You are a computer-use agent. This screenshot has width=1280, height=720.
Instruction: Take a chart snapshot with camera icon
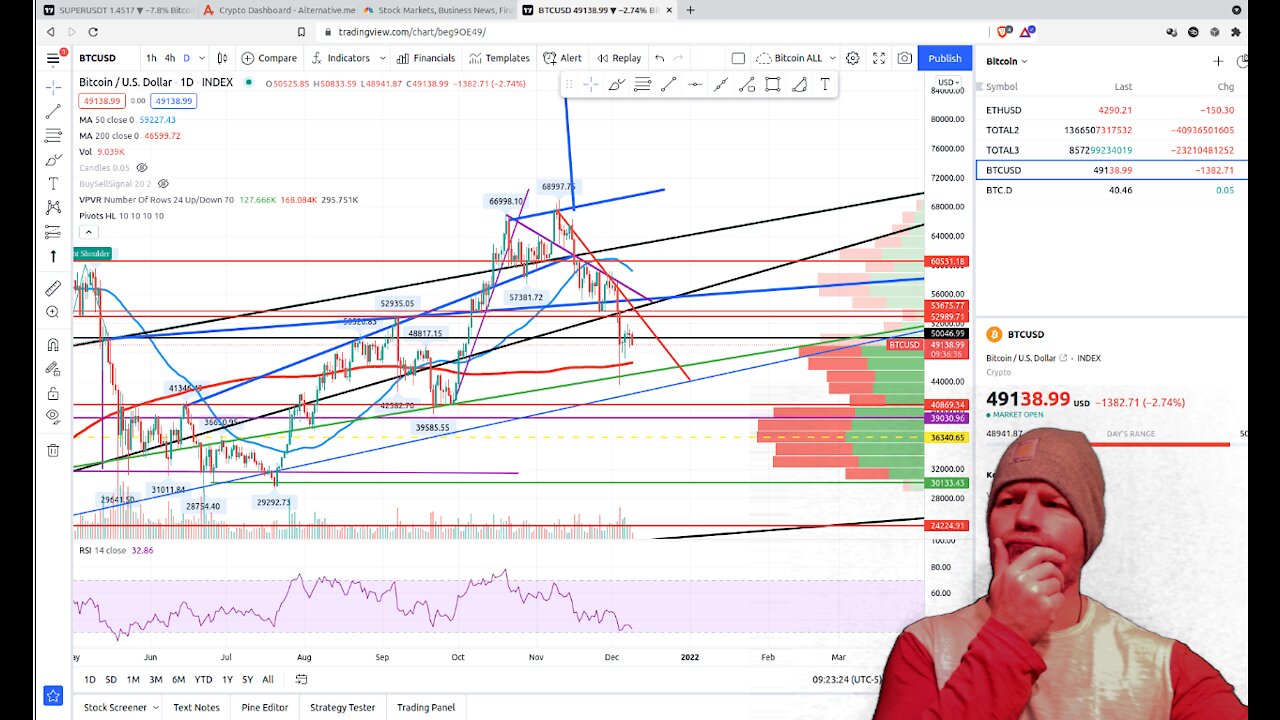coord(904,58)
